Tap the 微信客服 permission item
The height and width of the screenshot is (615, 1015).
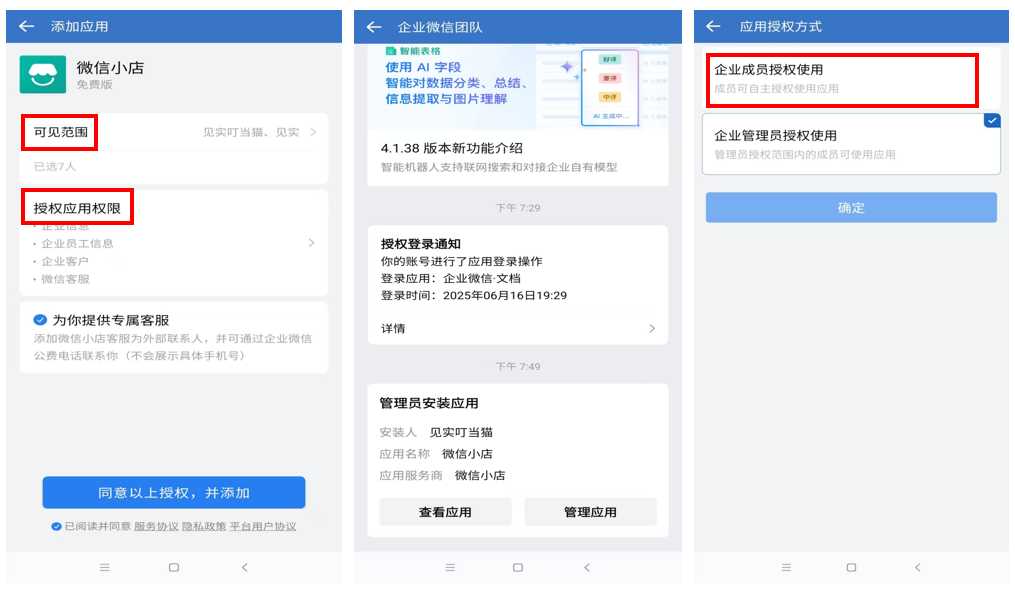65,279
